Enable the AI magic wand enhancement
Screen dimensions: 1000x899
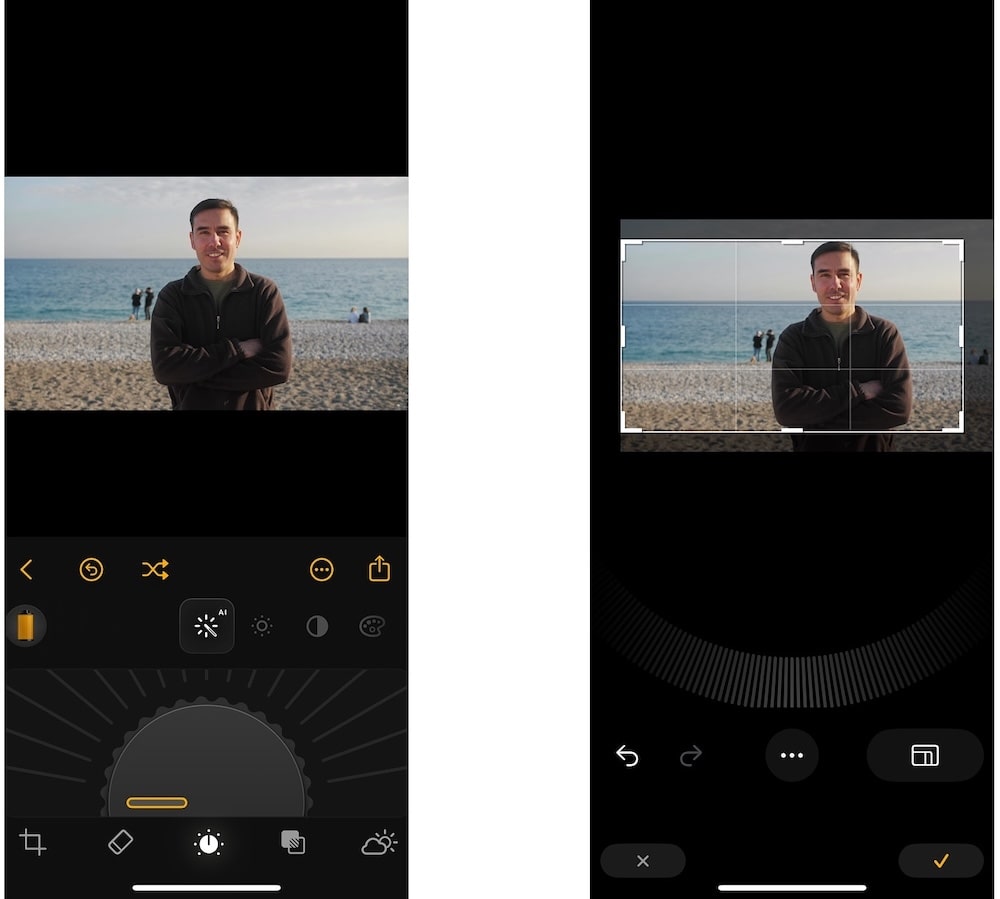[x=207, y=626]
